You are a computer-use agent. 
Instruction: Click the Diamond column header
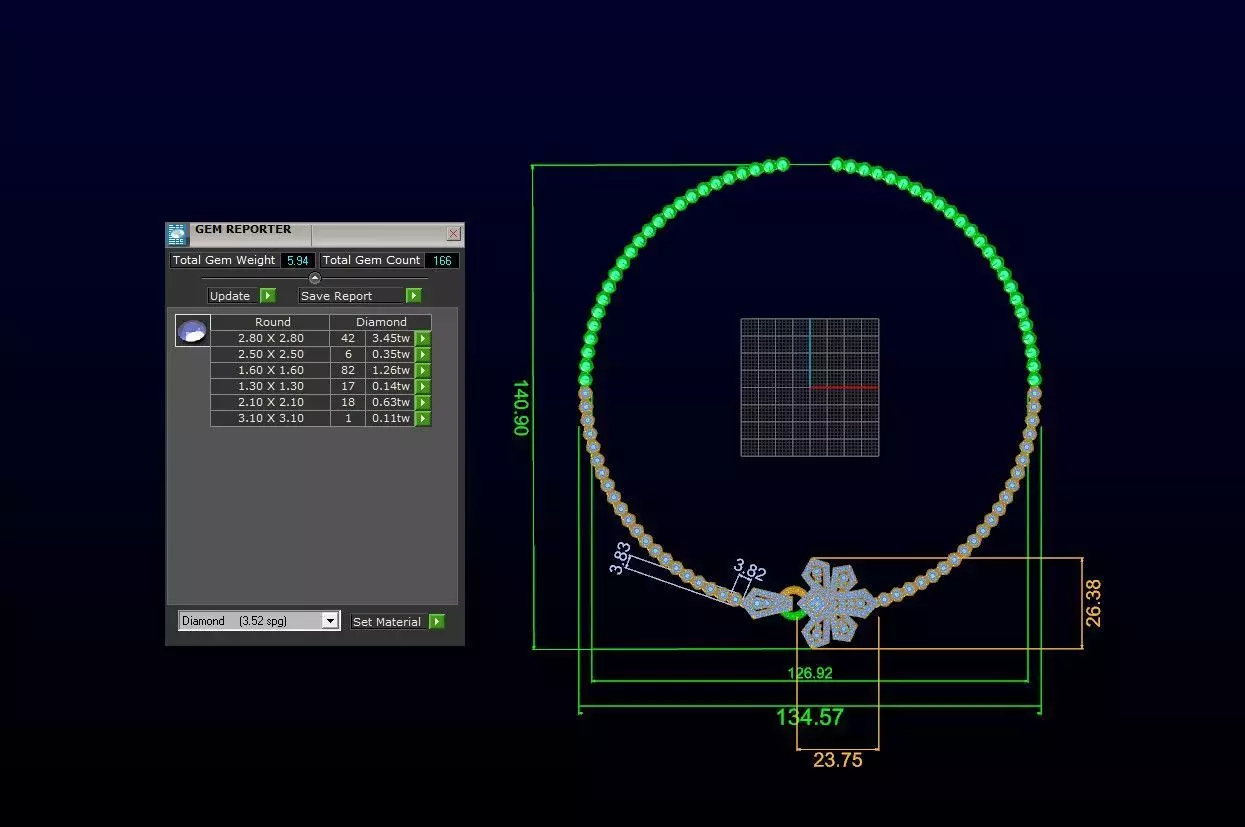pos(381,322)
